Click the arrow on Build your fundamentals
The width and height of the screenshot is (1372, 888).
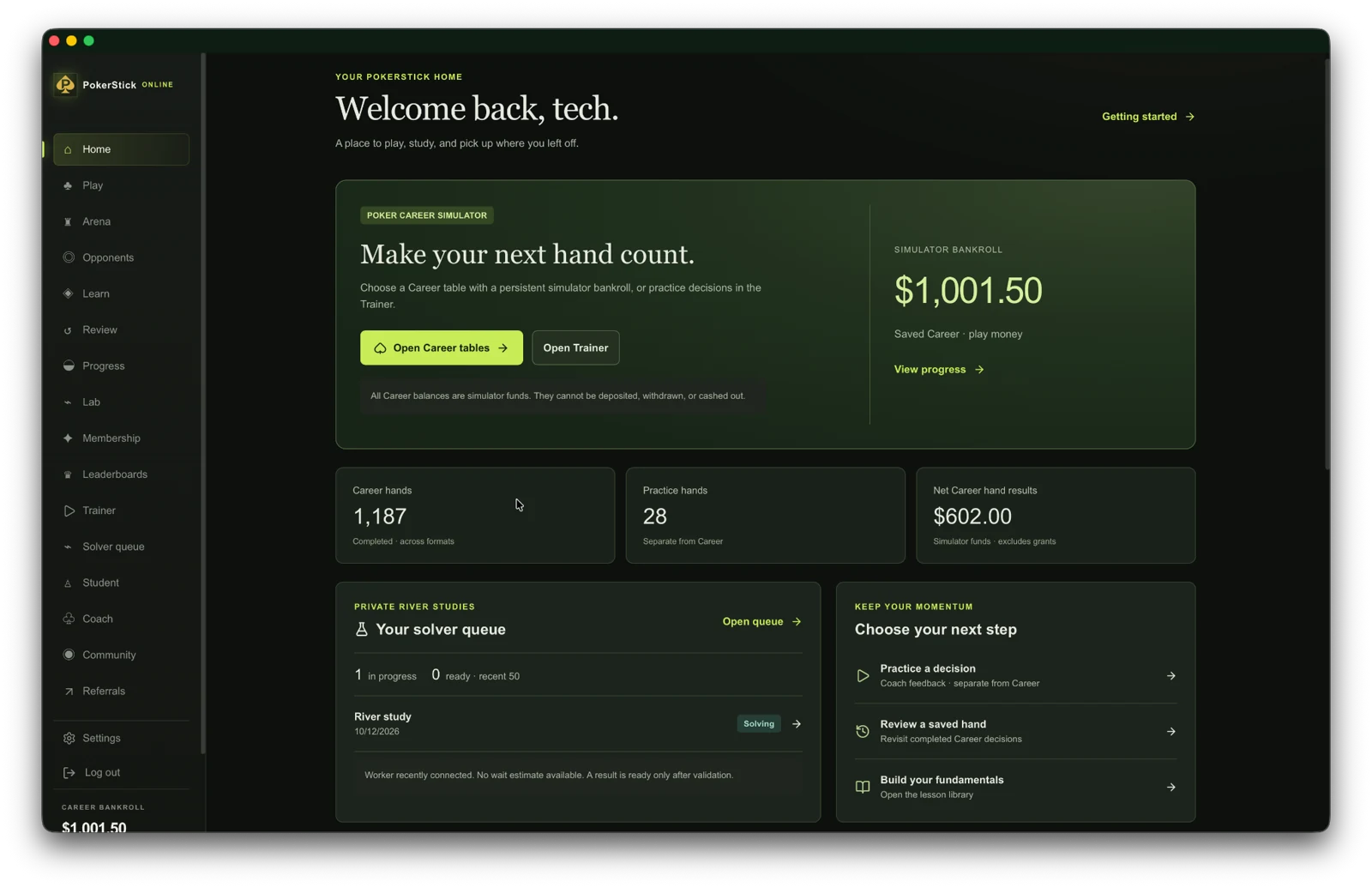pos(1170,787)
